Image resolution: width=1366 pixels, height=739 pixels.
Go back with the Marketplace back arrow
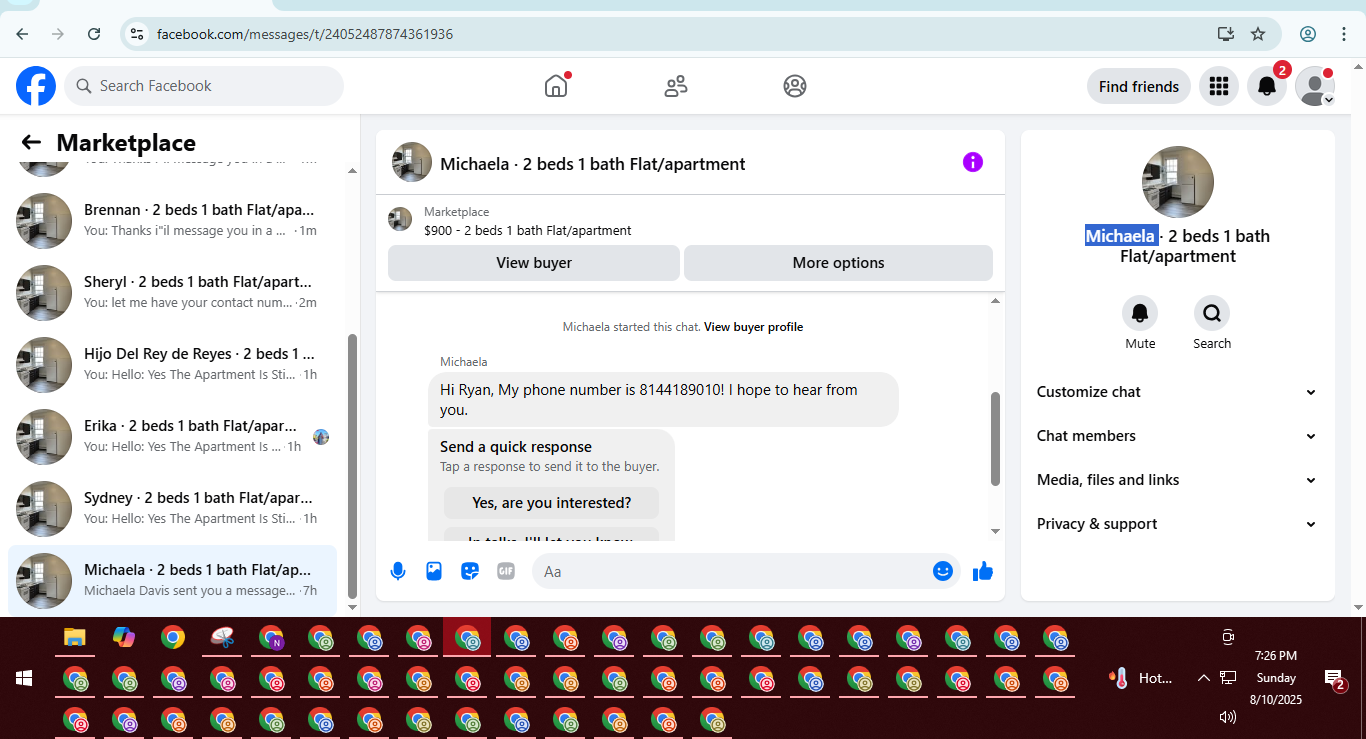click(x=31, y=143)
